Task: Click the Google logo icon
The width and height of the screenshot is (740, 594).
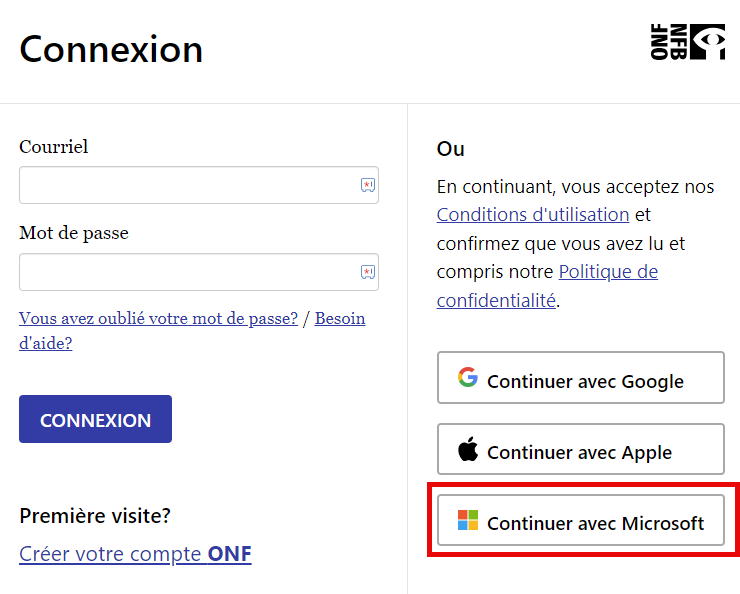Action: tap(468, 377)
